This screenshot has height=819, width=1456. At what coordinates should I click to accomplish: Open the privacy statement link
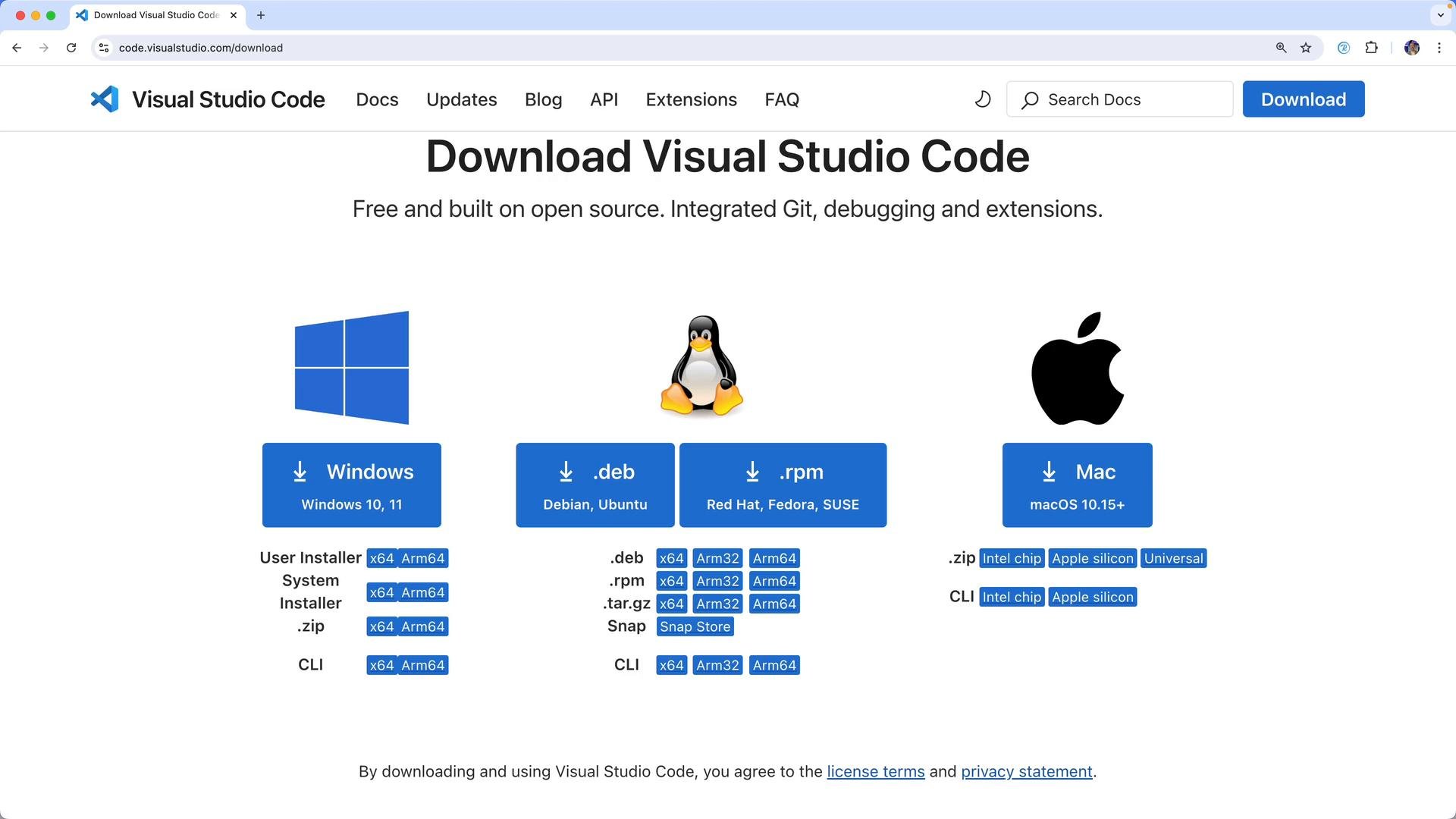(1027, 772)
